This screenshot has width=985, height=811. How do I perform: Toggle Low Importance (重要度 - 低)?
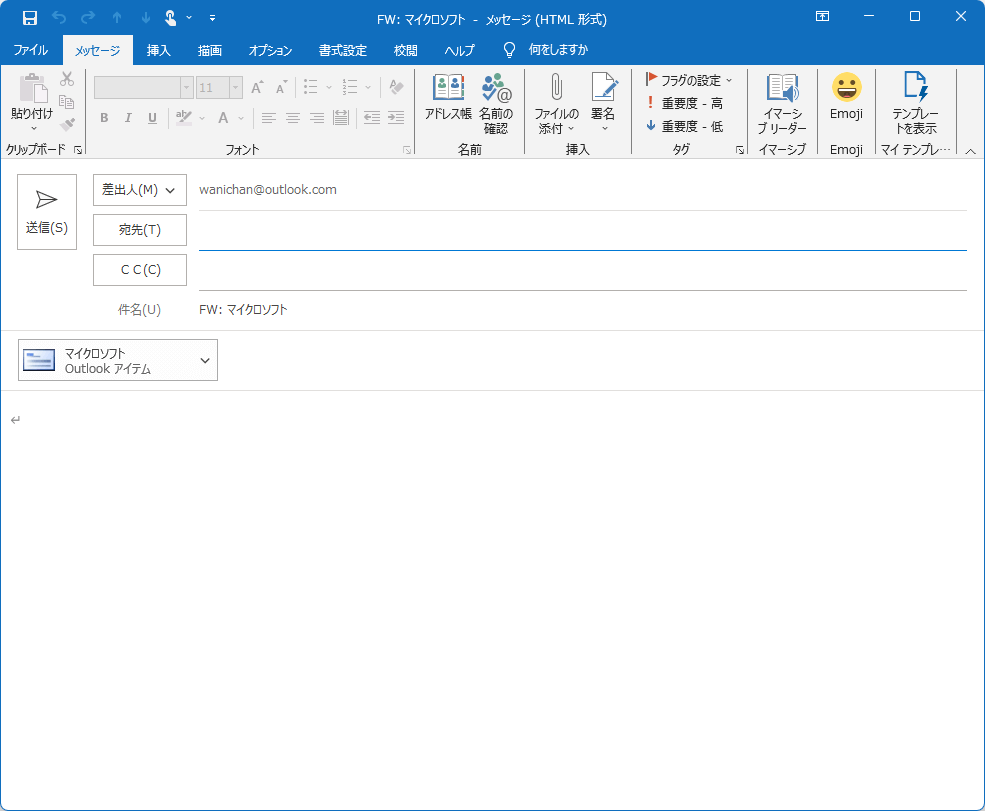pos(684,126)
